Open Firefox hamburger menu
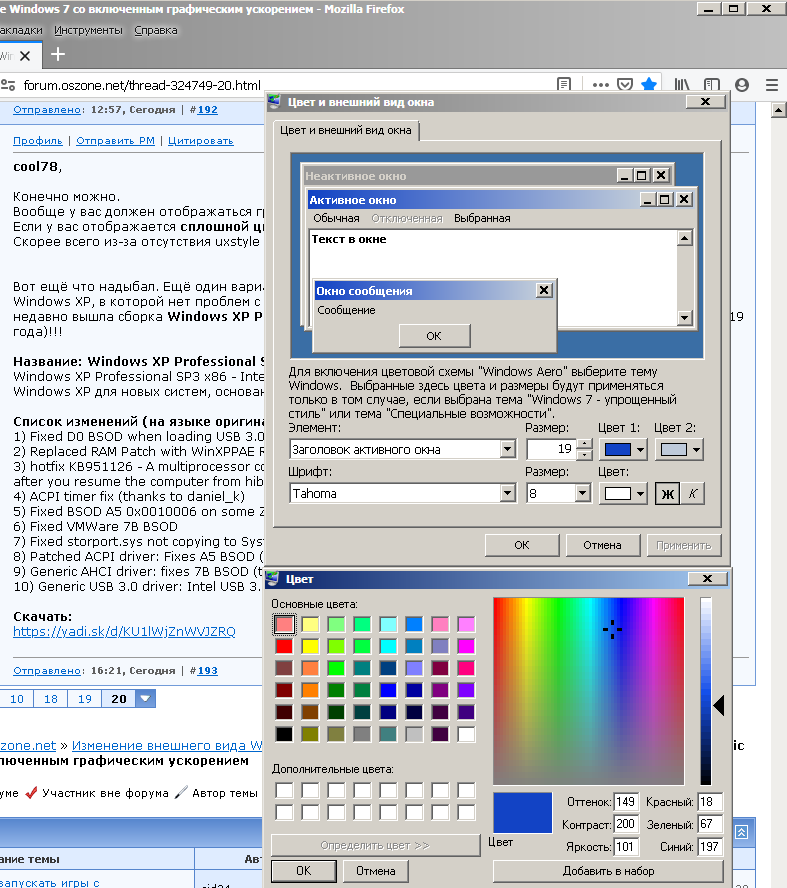787x888 pixels. (772, 85)
